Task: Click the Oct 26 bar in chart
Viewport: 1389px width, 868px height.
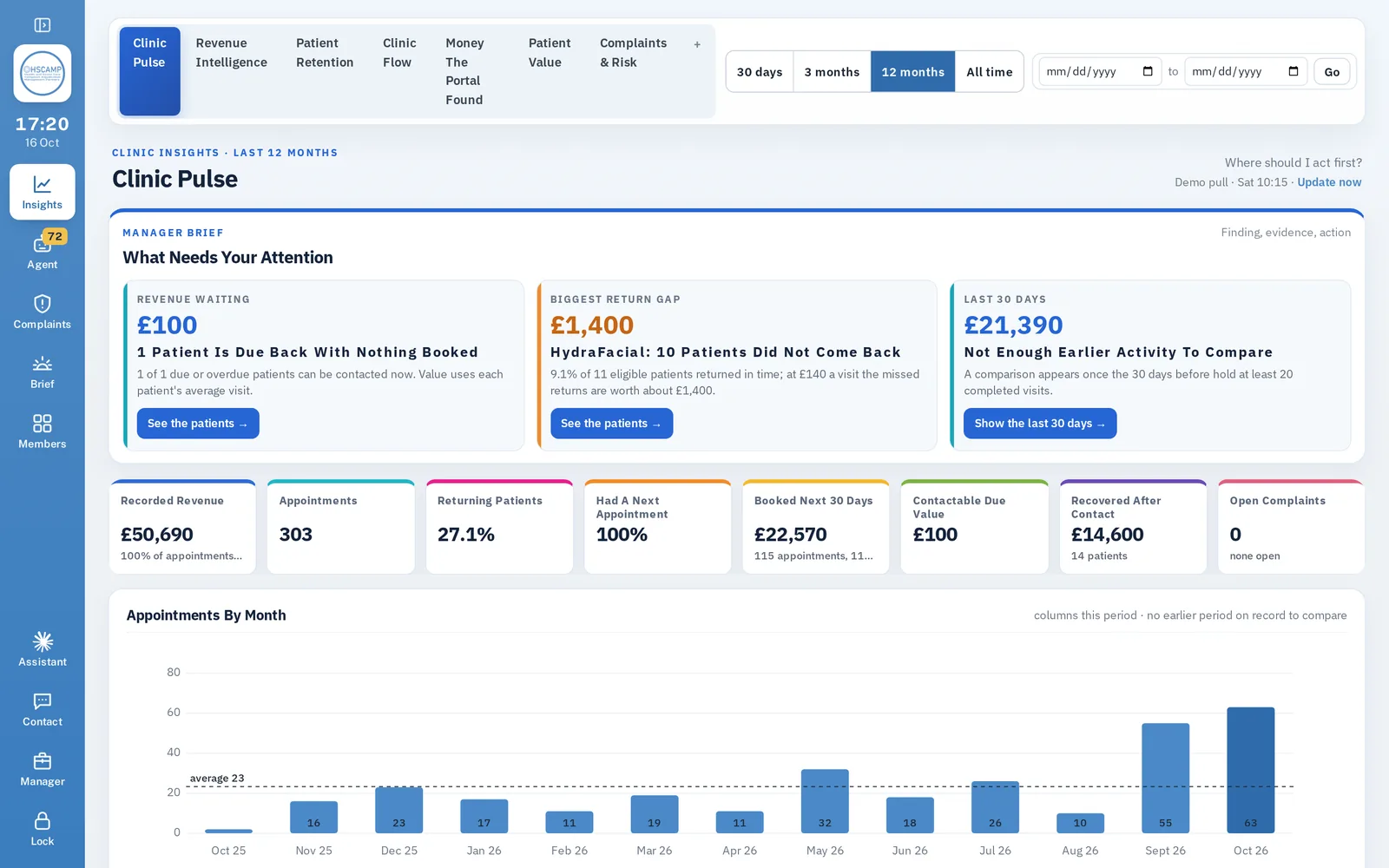Action: [1250, 770]
